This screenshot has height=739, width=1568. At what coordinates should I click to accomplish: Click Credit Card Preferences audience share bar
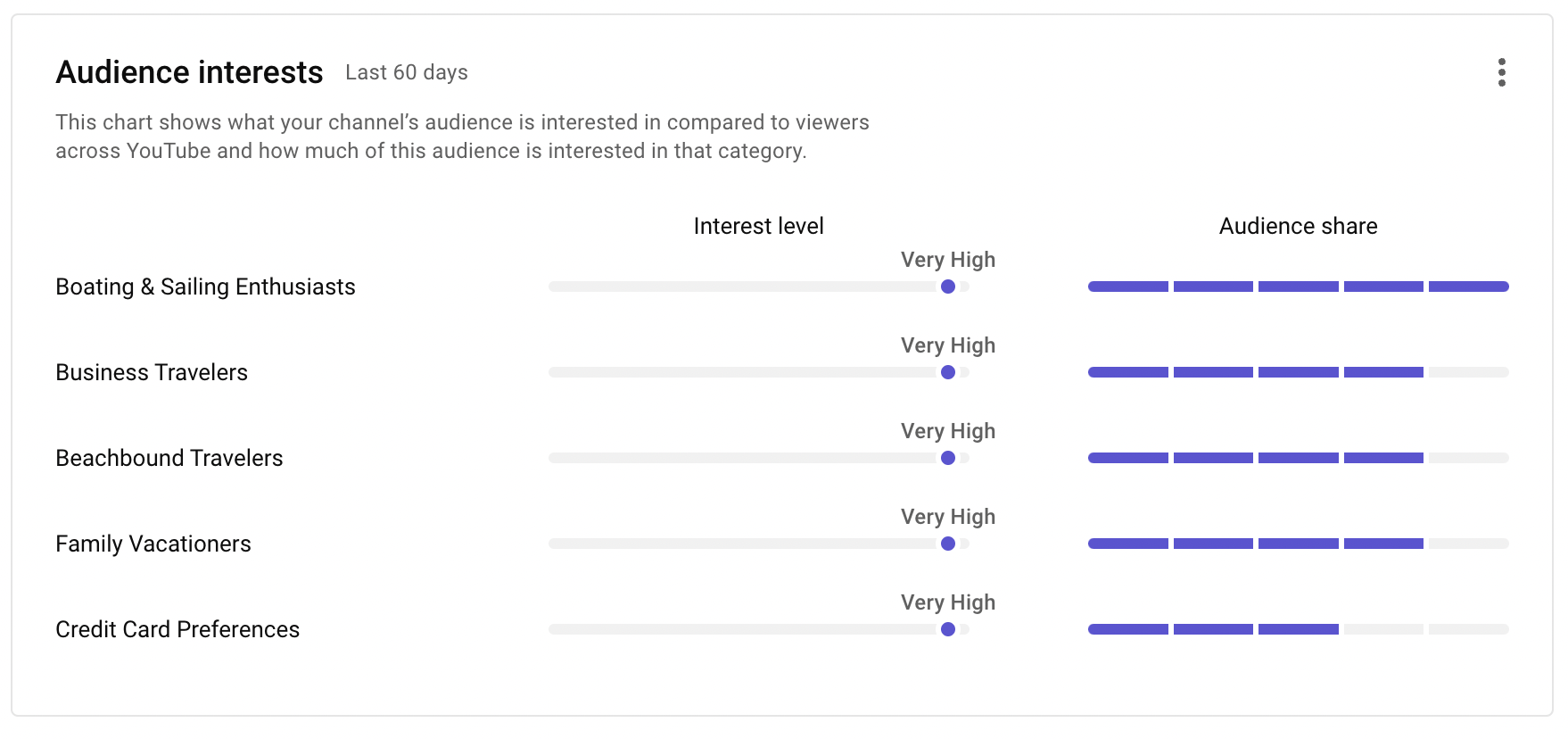(1298, 629)
